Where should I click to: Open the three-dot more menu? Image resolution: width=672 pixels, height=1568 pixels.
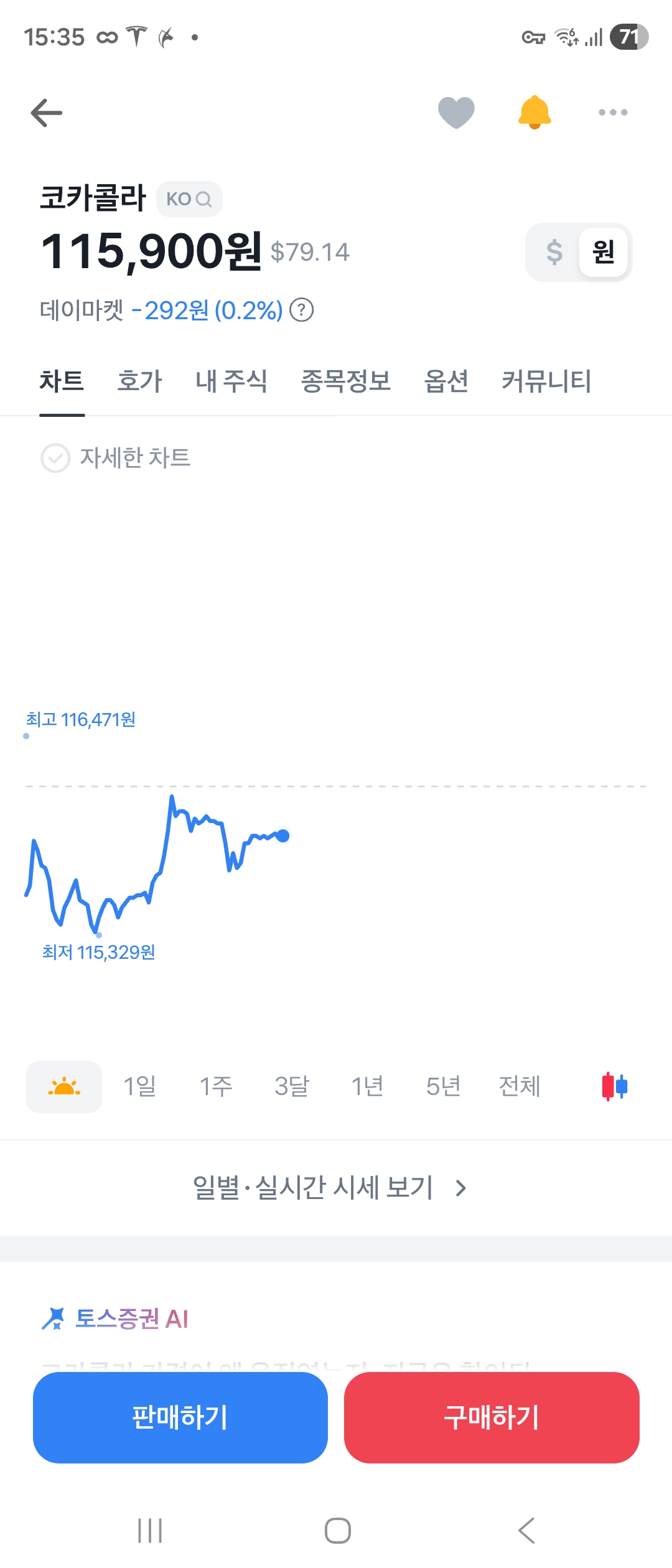point(613,113)
